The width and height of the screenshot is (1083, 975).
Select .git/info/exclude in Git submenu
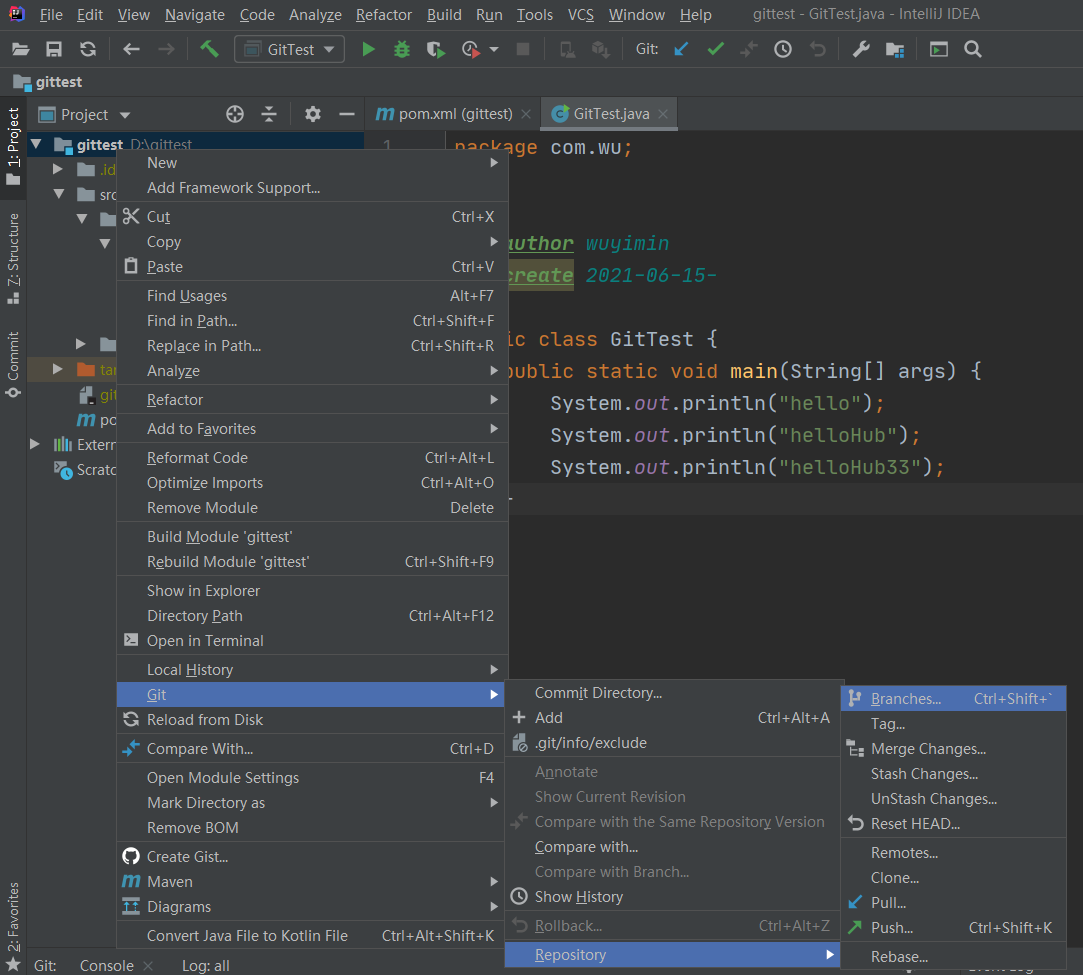click(x=673, y=743)
